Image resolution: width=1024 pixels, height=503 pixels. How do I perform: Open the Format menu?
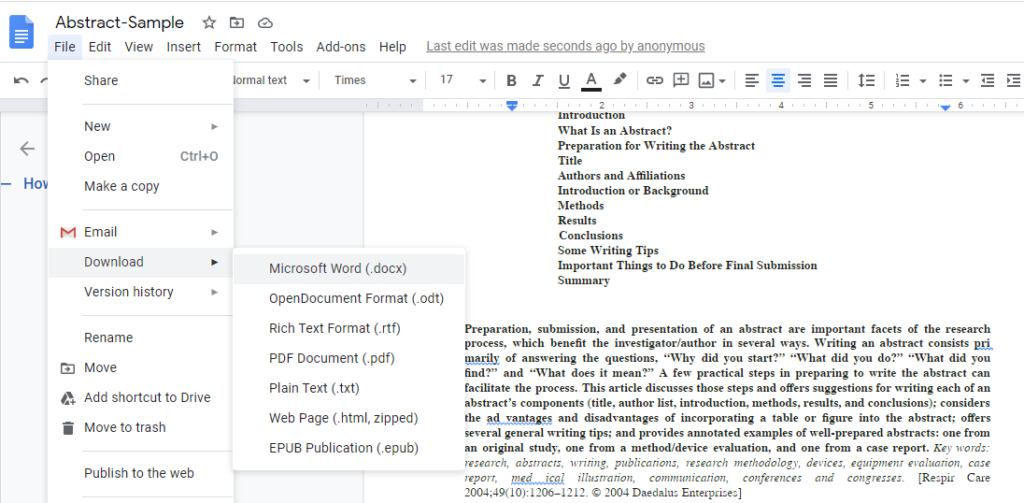pyautogui.click(x=235, y=47)
